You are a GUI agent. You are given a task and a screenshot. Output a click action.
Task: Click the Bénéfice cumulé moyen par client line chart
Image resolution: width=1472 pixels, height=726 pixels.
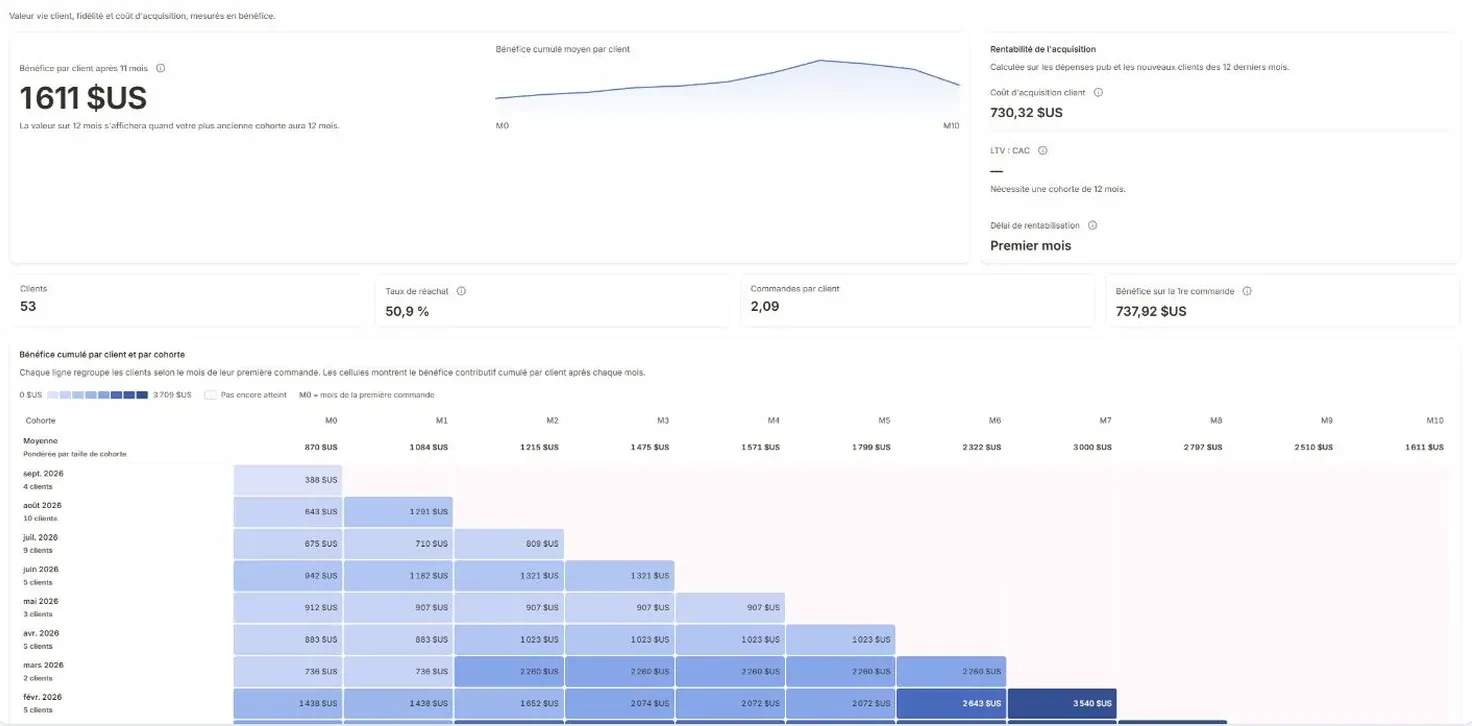click(x=728, y=88)
